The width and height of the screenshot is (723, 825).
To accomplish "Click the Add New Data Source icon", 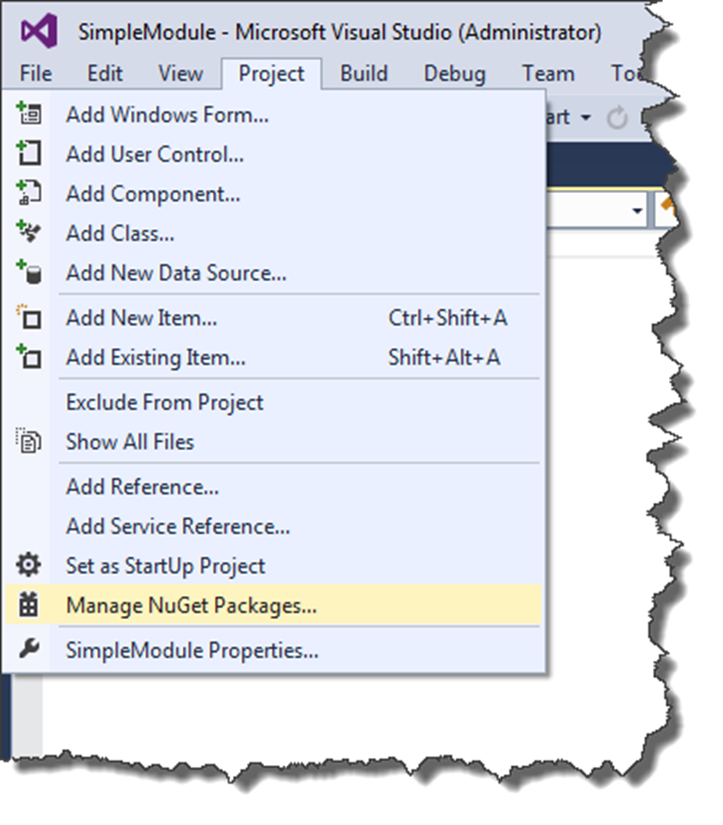I will pyautogui.click(x=29, y=272).
